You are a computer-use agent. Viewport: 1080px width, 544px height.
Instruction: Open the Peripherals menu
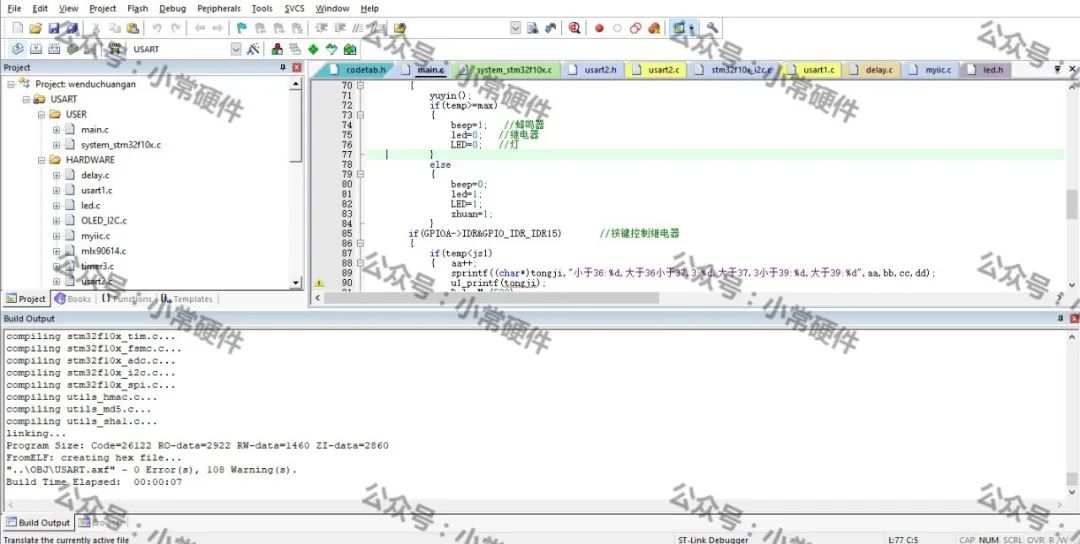[x=219, y=8]
